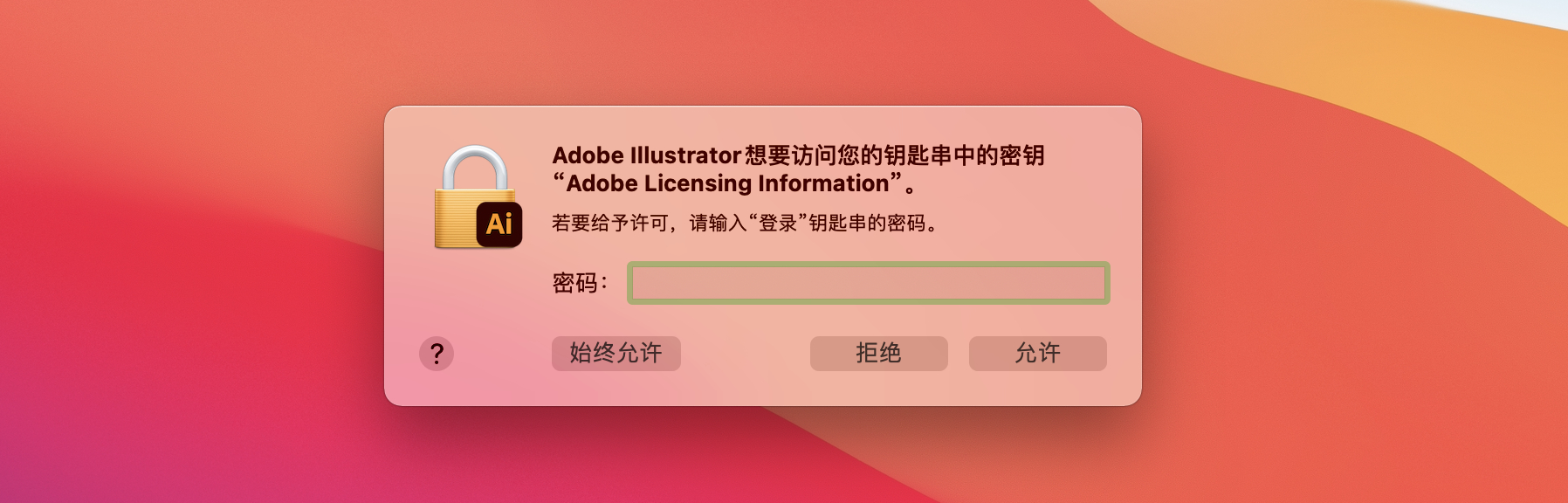Screen dimensions: 1568x503
Task: Click the Adobe Illustrator Ai badge
Action: click(x=499, y=224)
